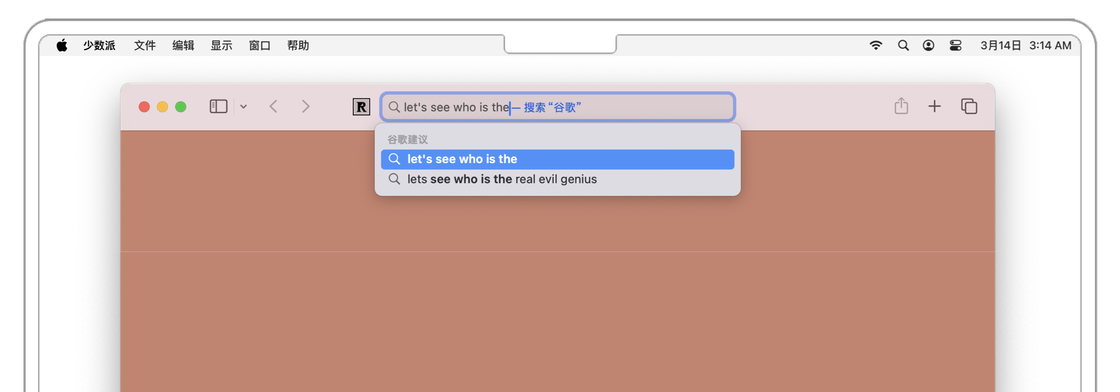
Task: Open Wi-Fi status in menu bar
Action: click(876, 46)
